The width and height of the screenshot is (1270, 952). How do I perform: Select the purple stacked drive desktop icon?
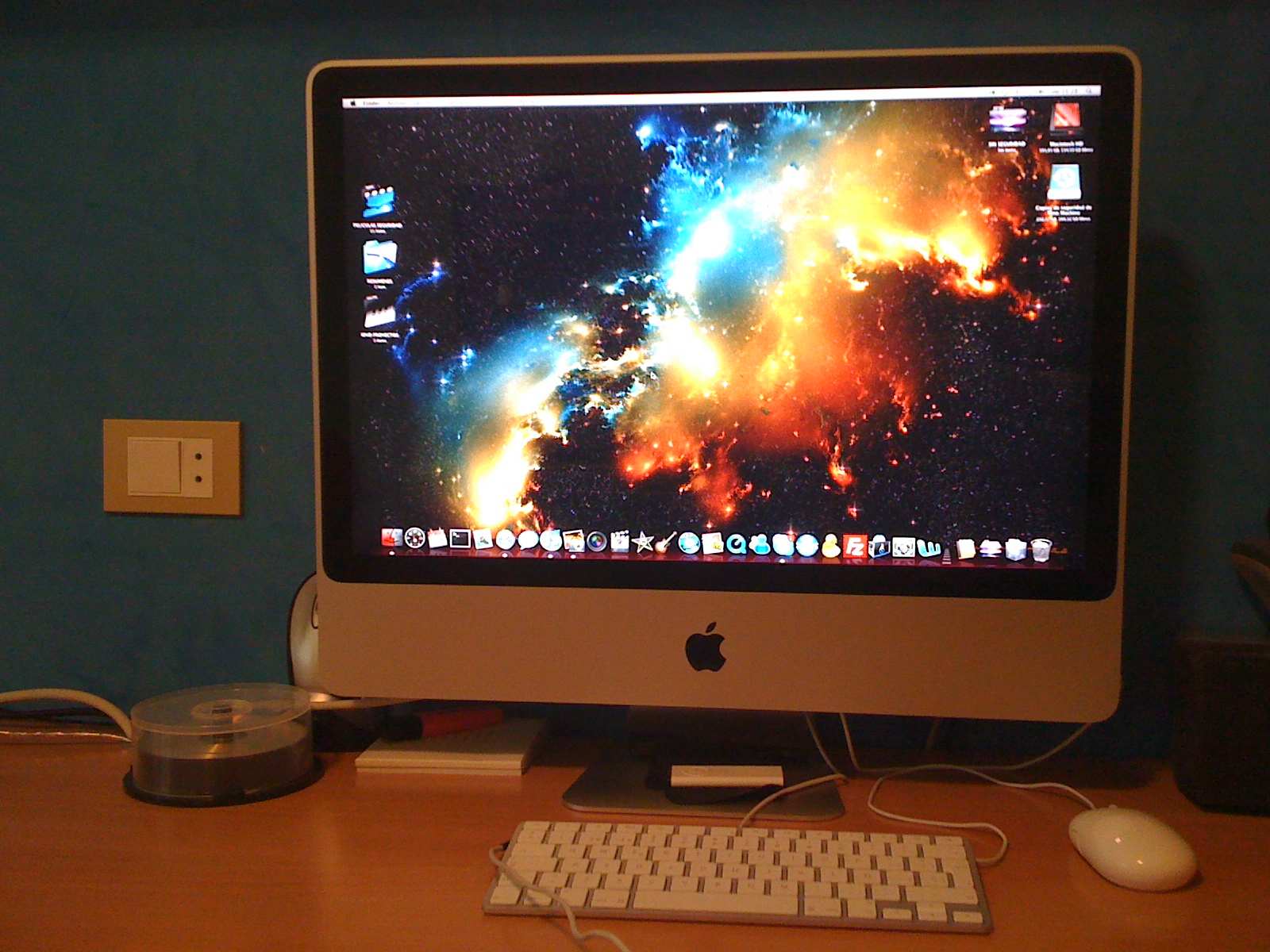(x=1008, y=120)
